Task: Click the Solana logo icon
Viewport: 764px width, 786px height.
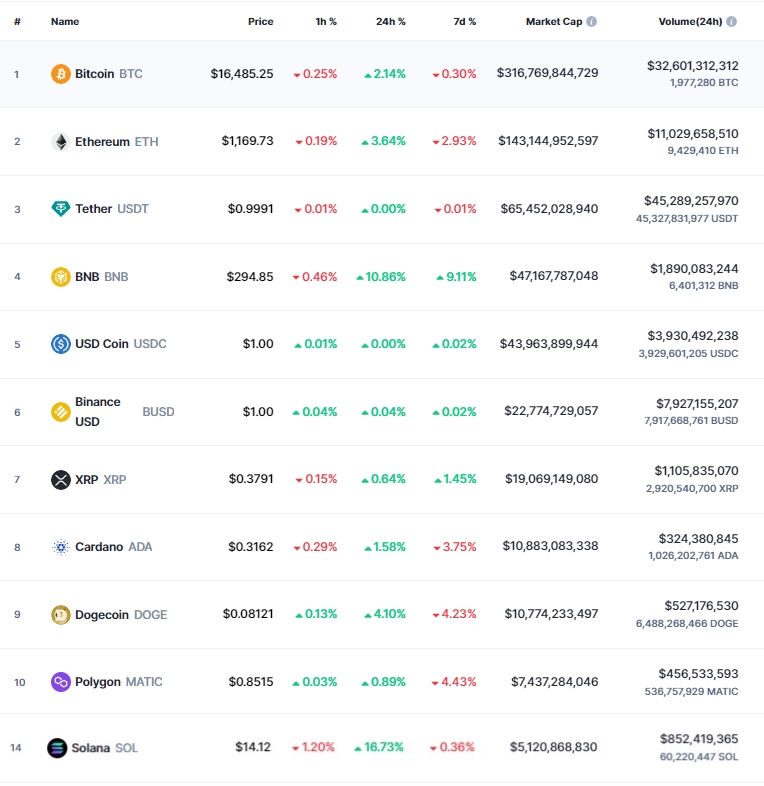Action: pos(57,748)
